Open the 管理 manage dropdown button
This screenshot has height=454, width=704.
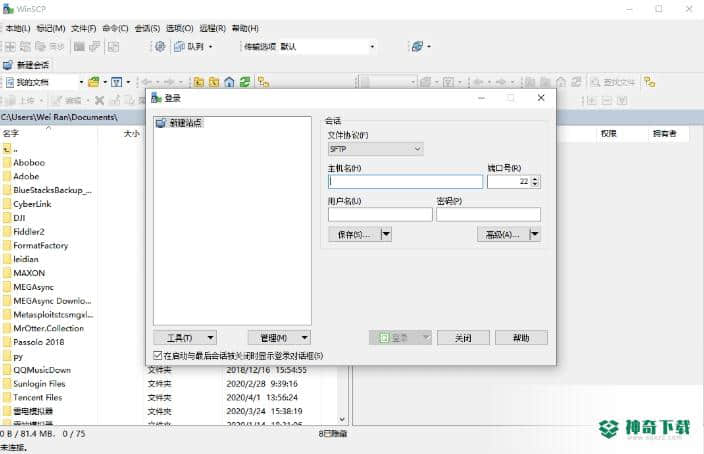tap(279, 338)
